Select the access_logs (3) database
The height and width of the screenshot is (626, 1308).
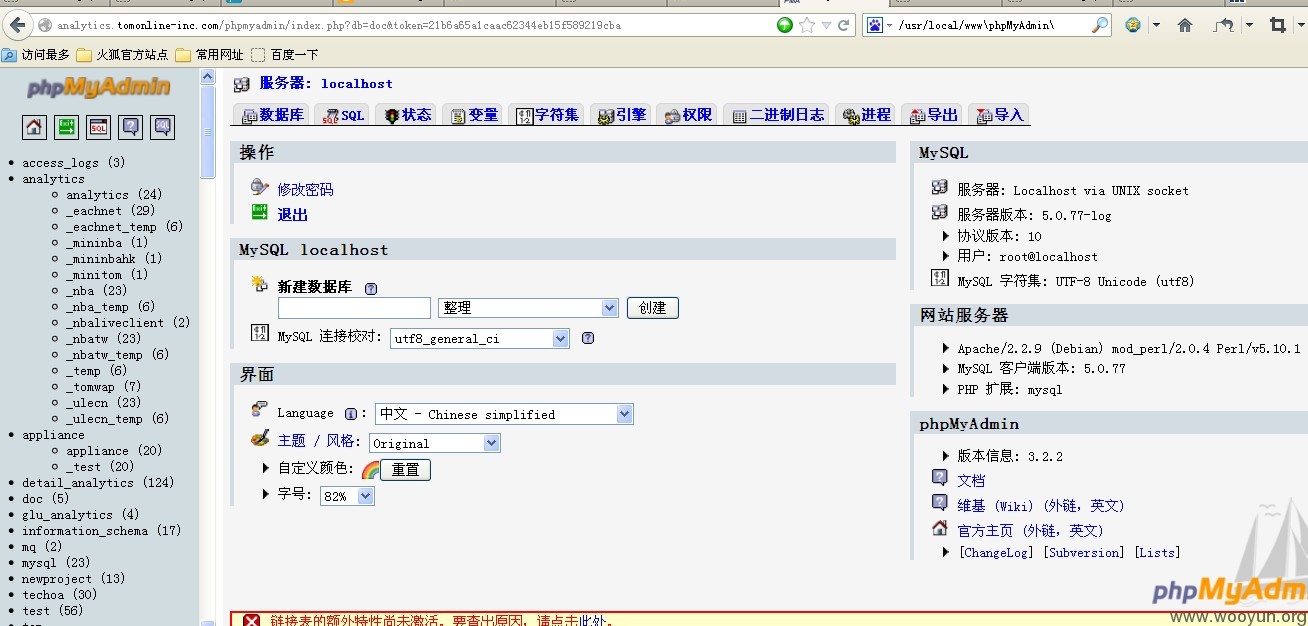tap(74, 163)
